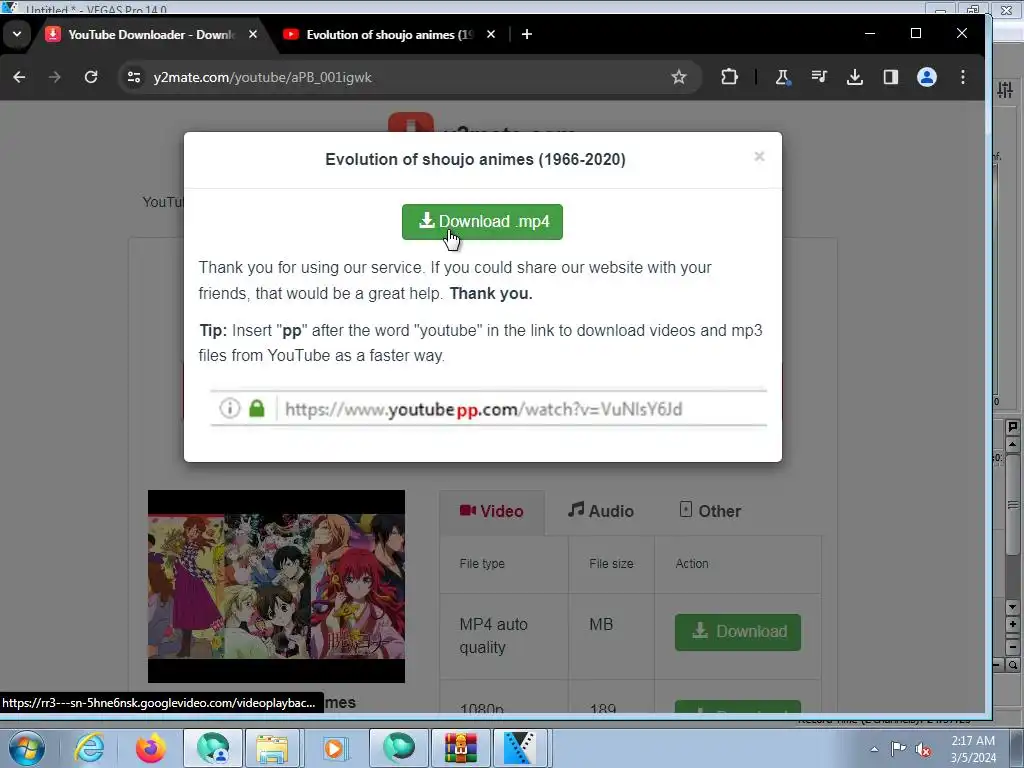Click the "File type" column header text
This screenshot has width=1024, height=768.
point(482,564)
